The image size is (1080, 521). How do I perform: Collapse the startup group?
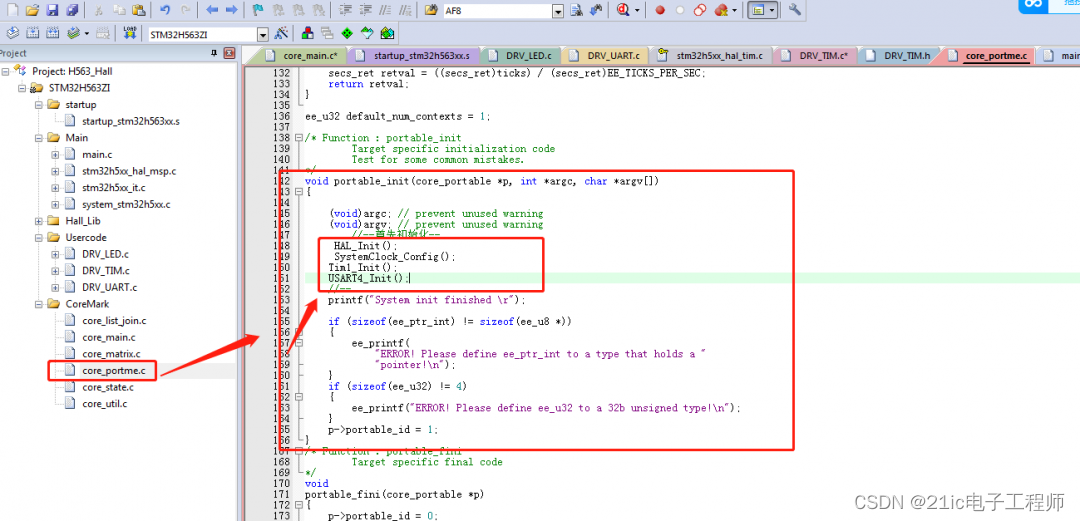click(x=39, y=105)
